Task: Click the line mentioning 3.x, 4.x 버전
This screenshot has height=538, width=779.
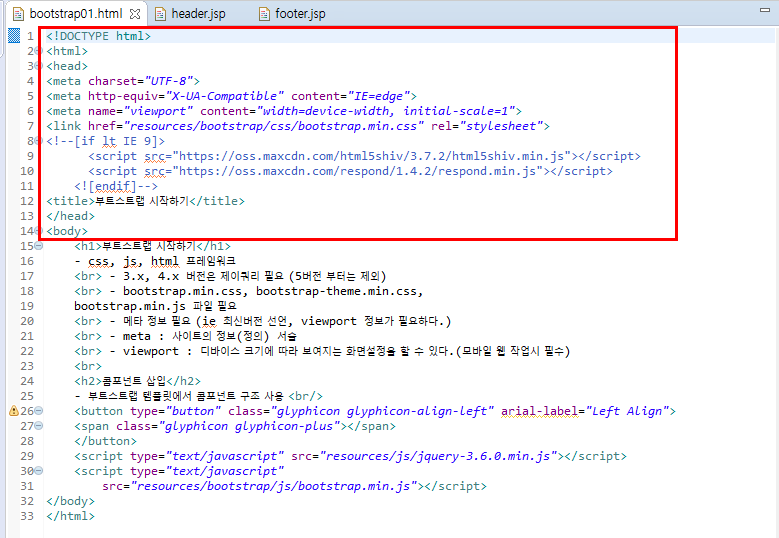Action: tap(230, 276)
